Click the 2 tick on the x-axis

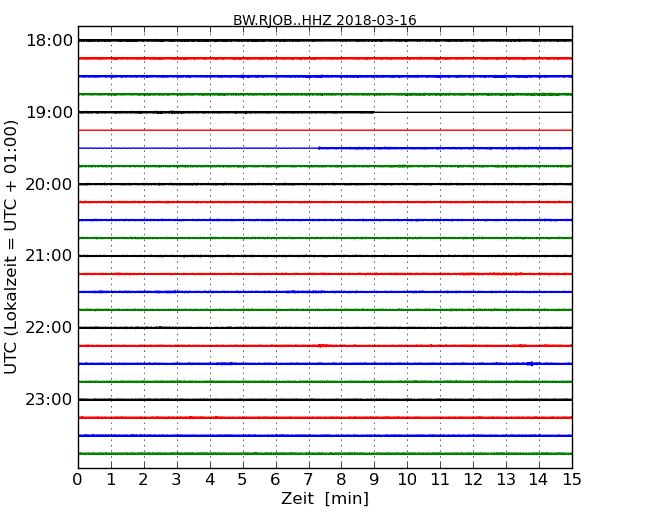pos(143,479)
